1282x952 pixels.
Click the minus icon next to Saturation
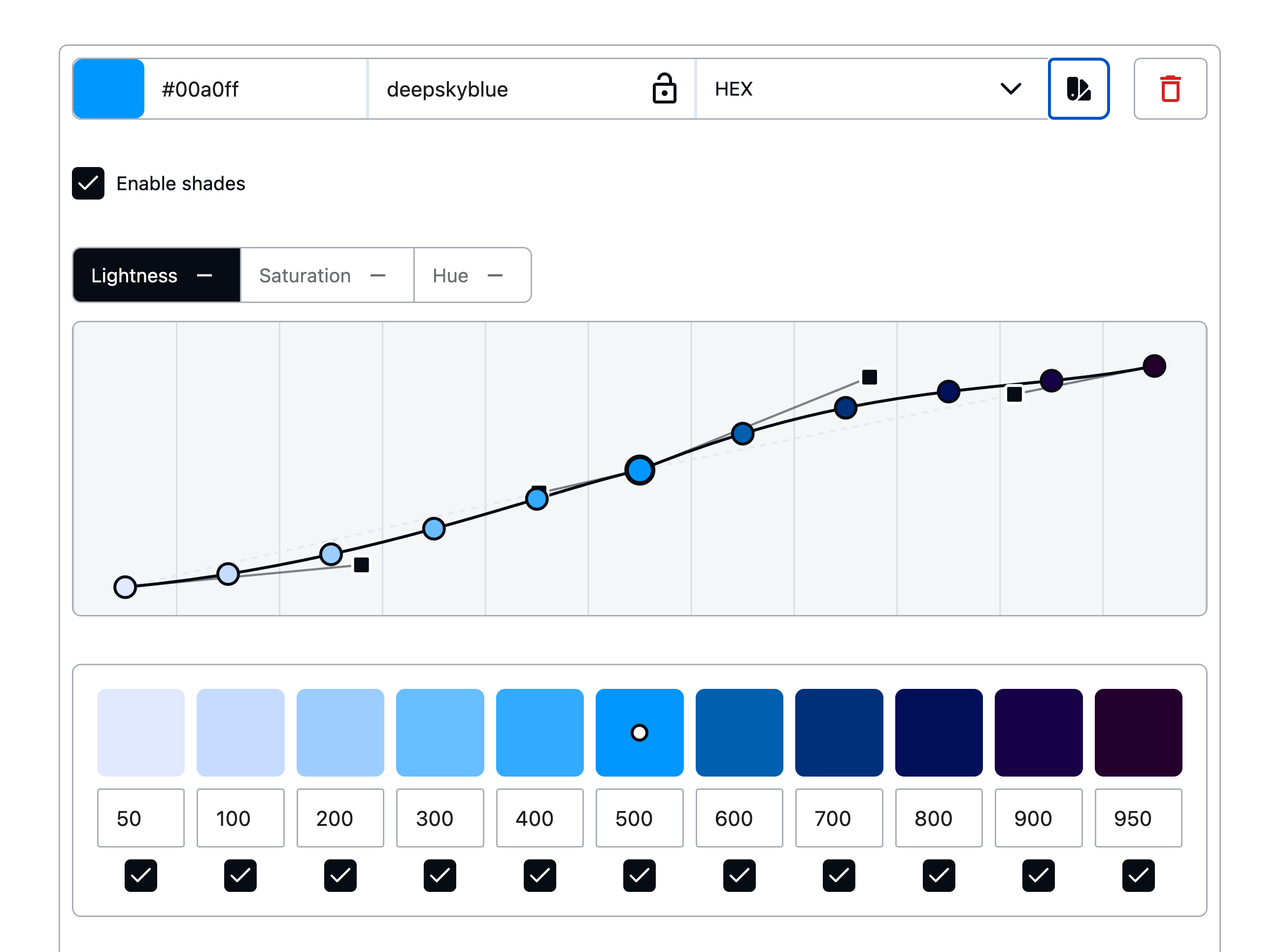(377, 275)
